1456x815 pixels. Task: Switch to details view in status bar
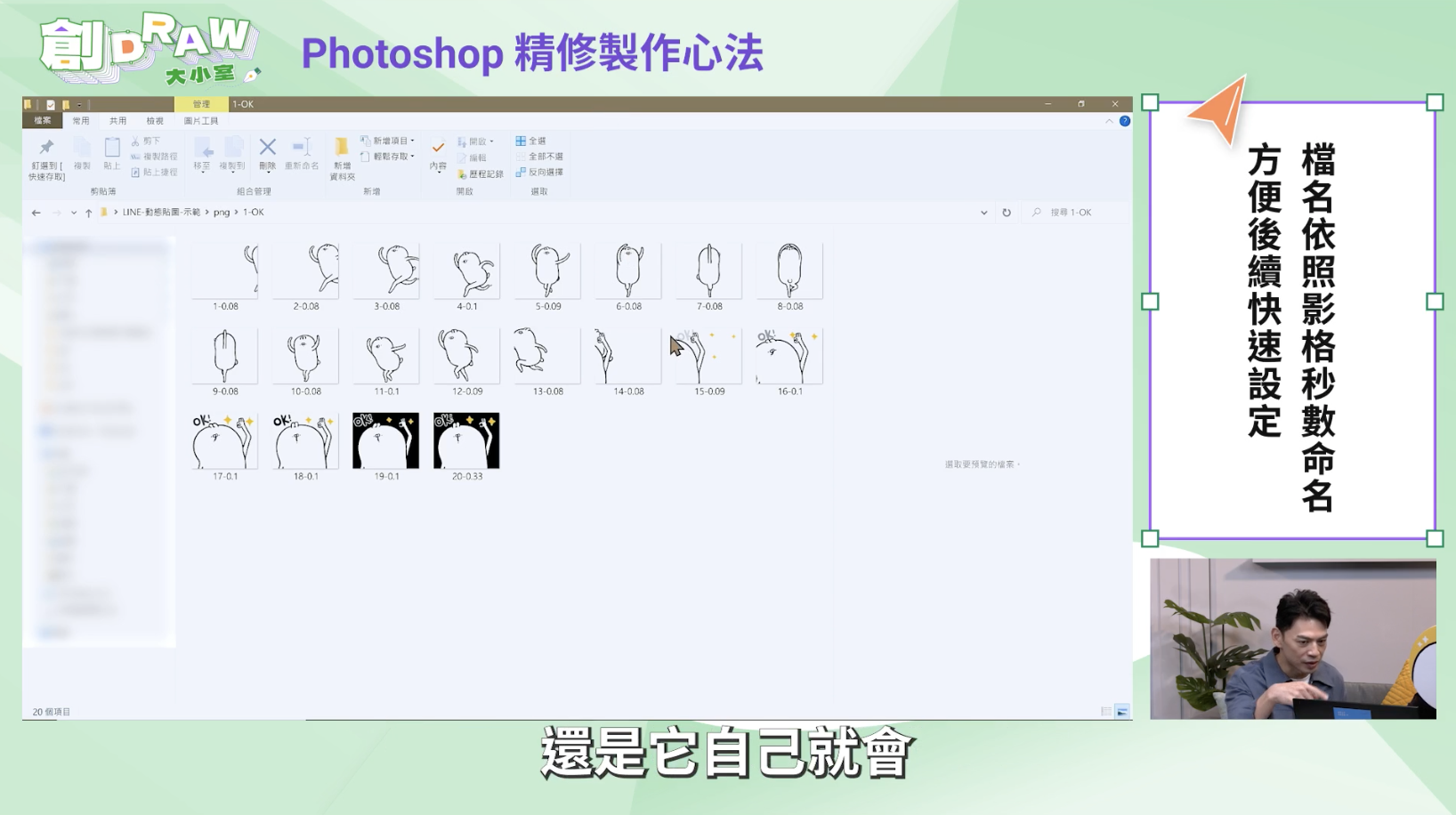point(1106,712)
